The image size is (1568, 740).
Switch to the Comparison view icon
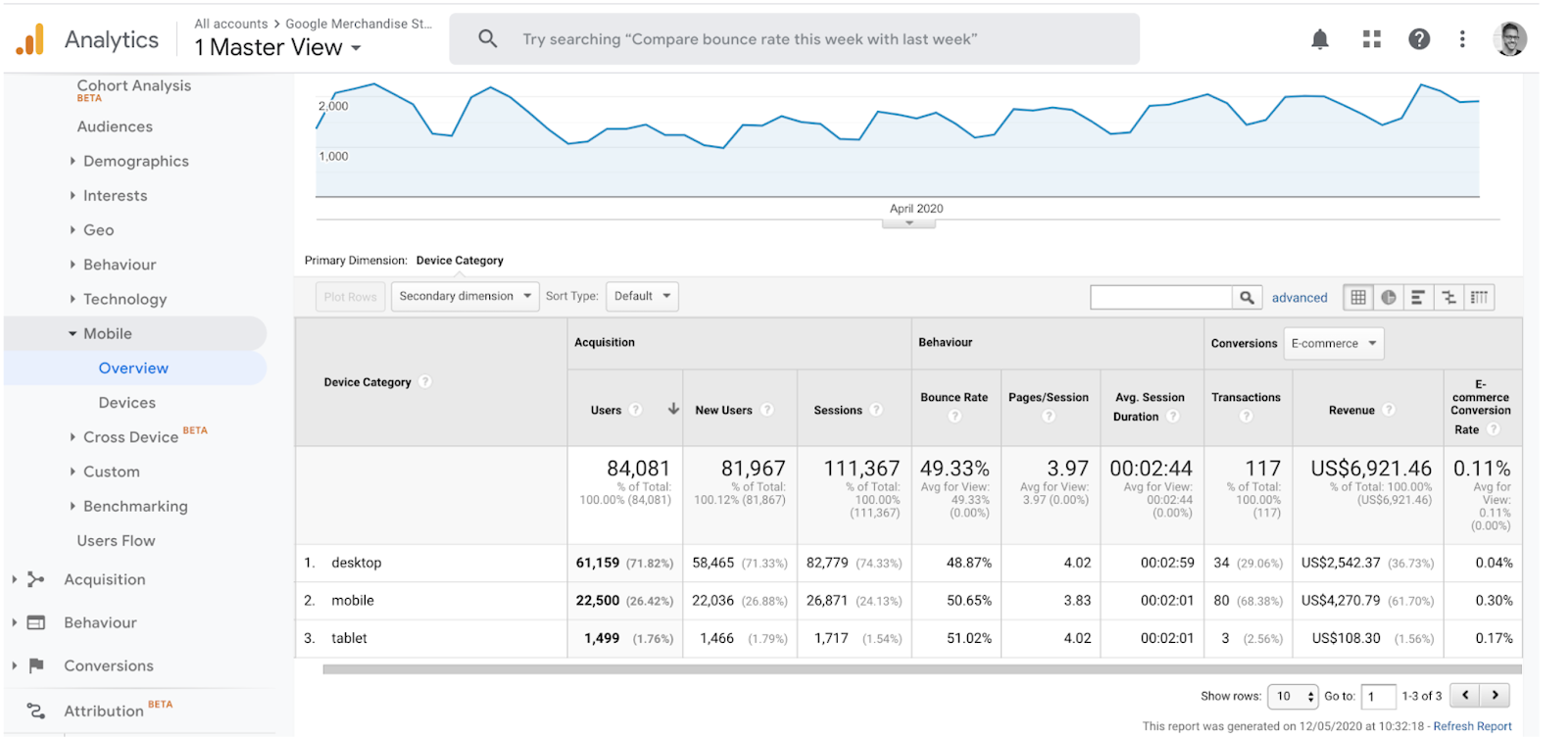coord(1448,297)
